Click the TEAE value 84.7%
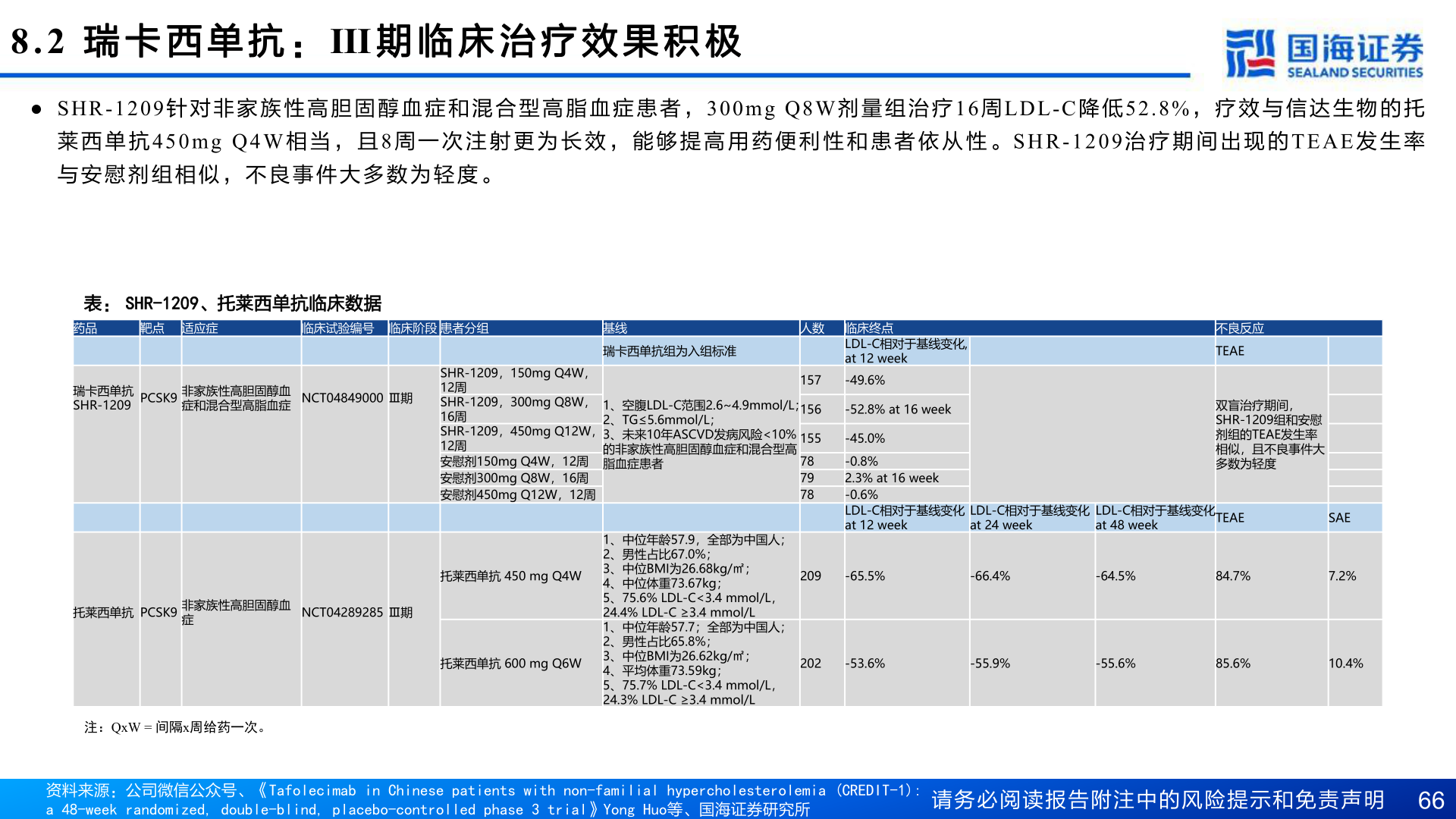 click(1233, 576)
